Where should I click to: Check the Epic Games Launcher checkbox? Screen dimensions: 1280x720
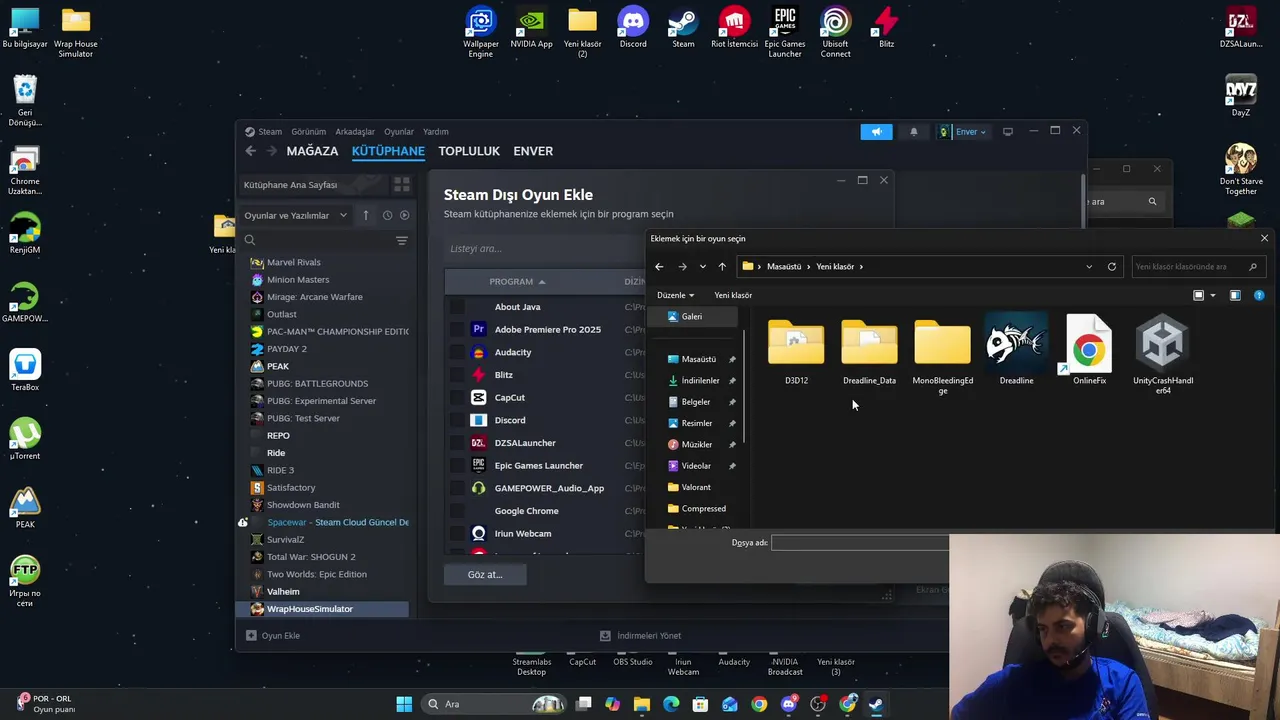[x=457, y=466]
